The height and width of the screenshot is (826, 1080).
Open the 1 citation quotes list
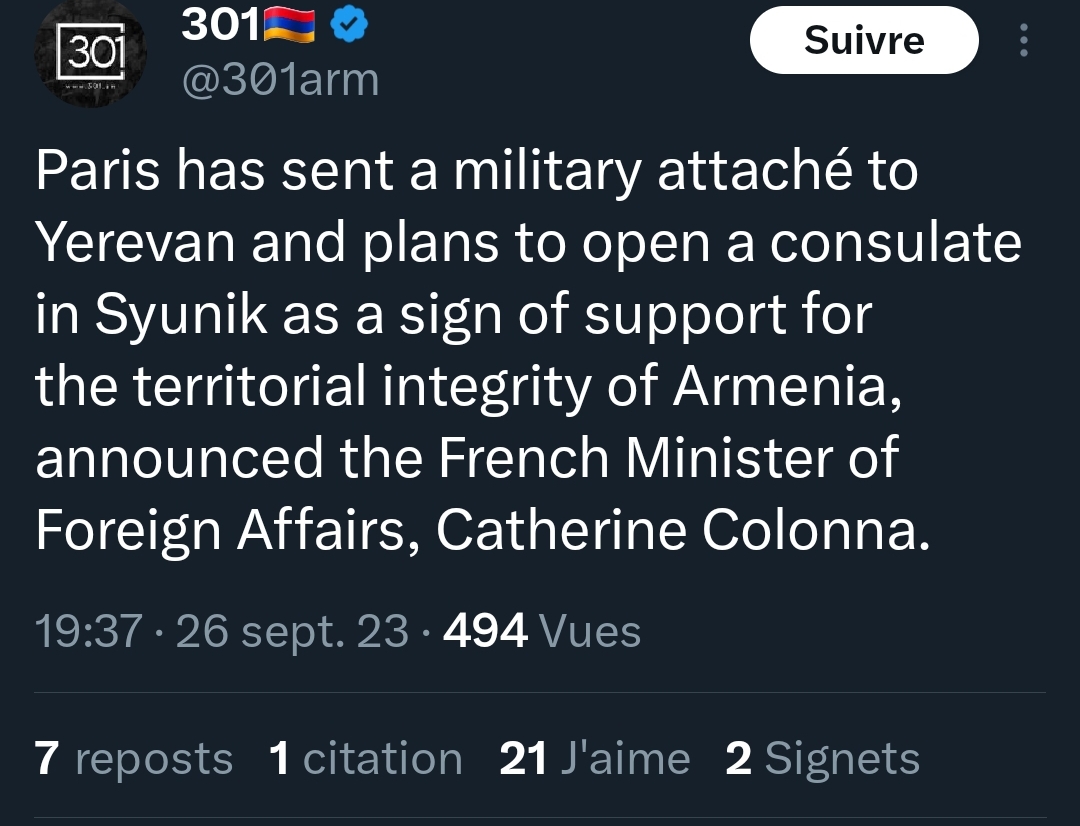365,759
